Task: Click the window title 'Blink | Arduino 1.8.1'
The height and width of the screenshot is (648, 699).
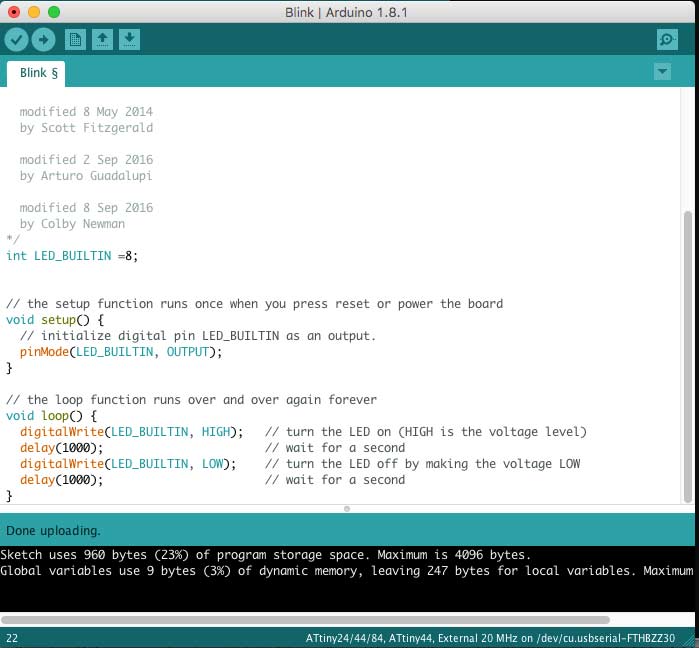Action: click(x=346, y=12)
